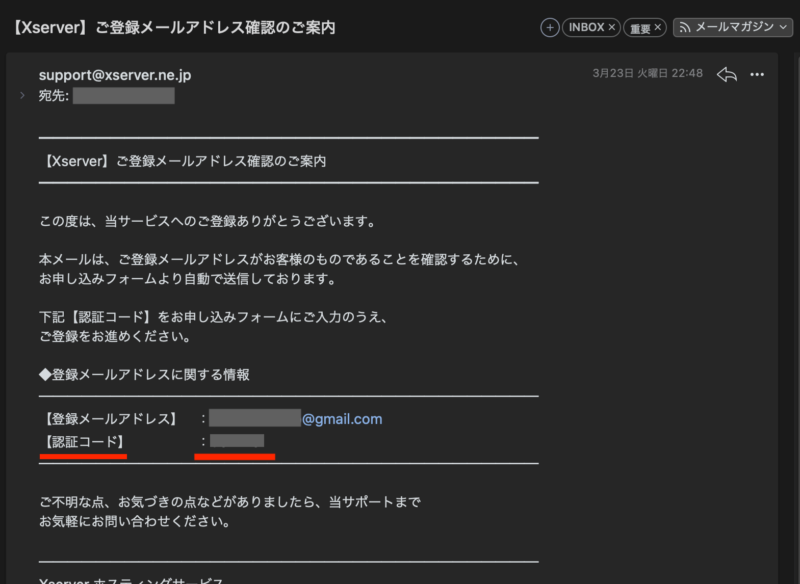Click the email subject title at top
The width and height of the screenshot is (800, 584).
tap(174, 28)
